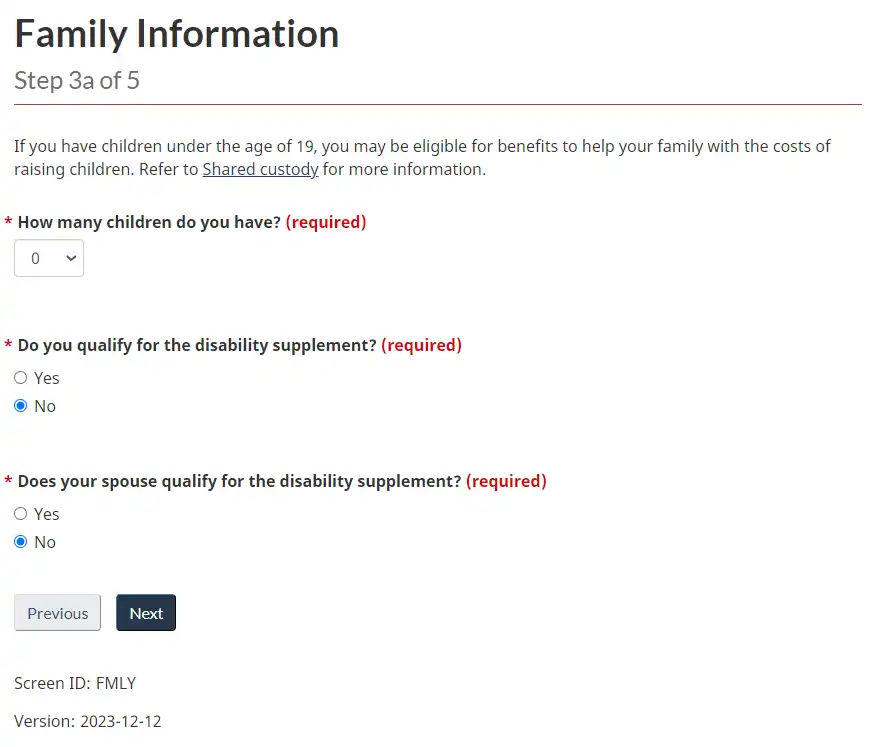Screen dimensions: 891x747
Task: Choose Yes for spouse disability supplement
Action: click(x=20, y=514)
